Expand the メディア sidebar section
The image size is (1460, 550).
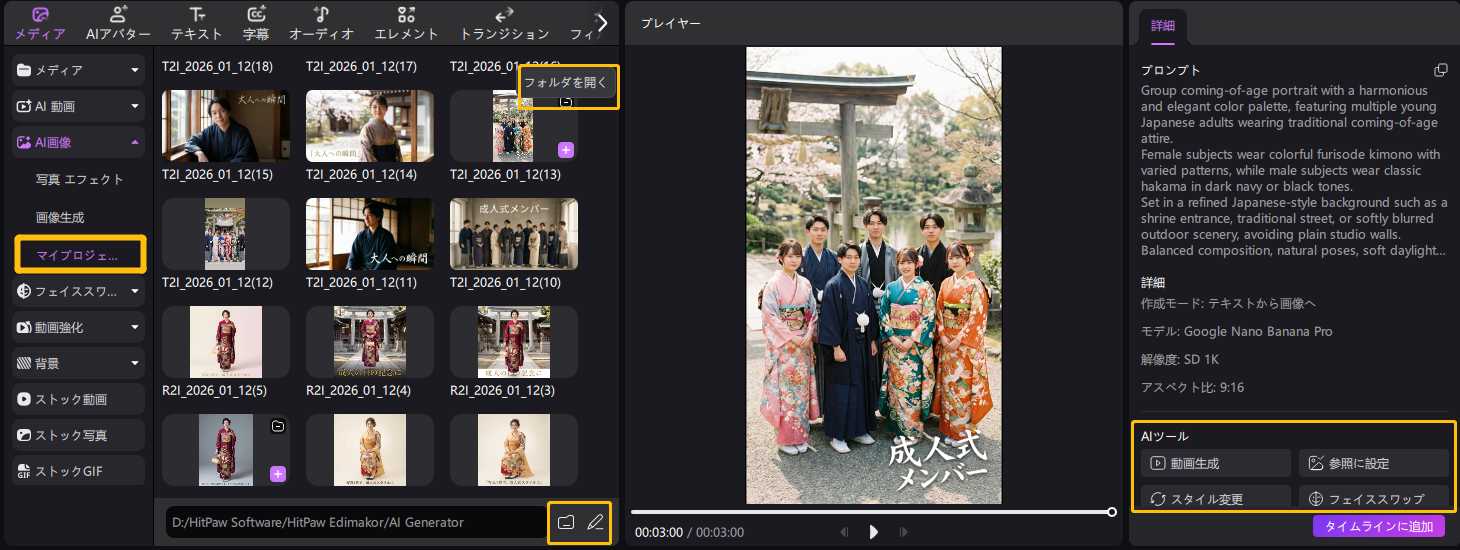pos(79,70)
